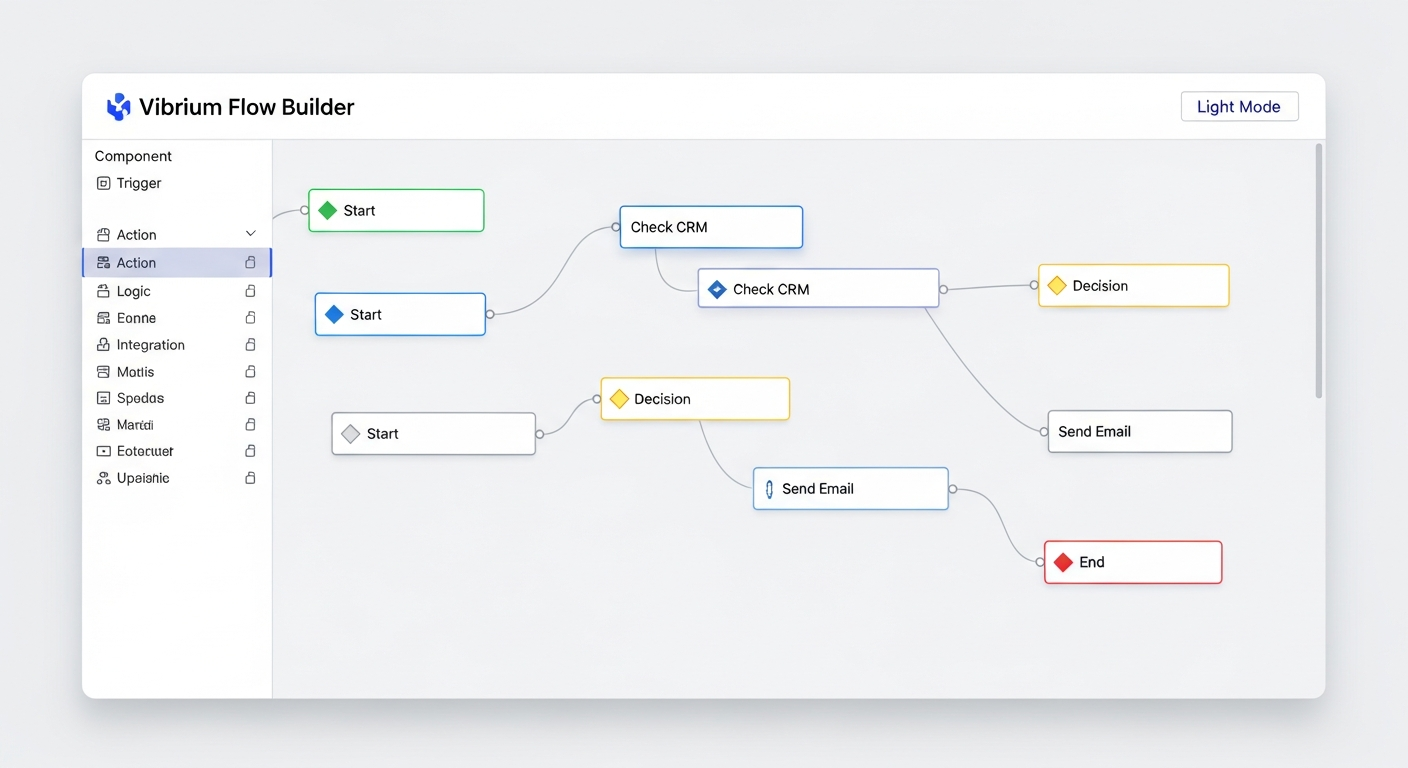The width and height of the screenshot is (1408, 768).
Task: Click the red diamond icon inside End node
Action: click(1063, 562)
